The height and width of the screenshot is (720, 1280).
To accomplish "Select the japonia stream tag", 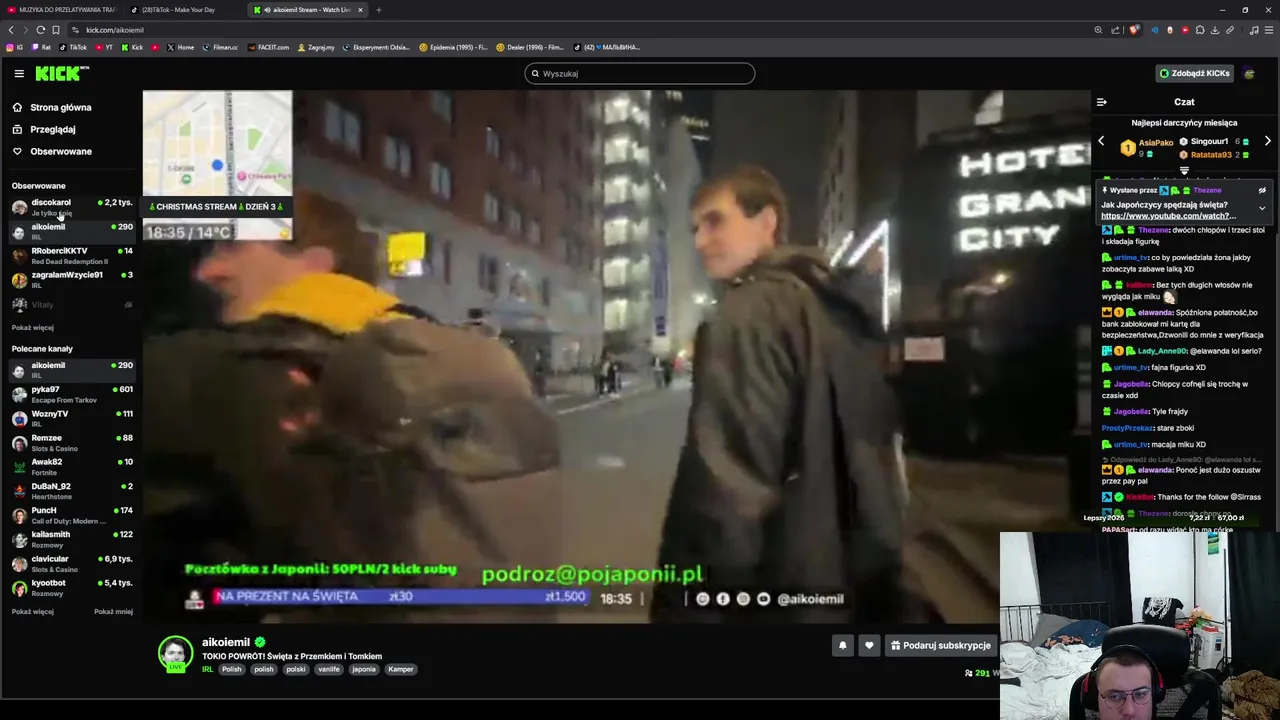I will click(364, 669).
